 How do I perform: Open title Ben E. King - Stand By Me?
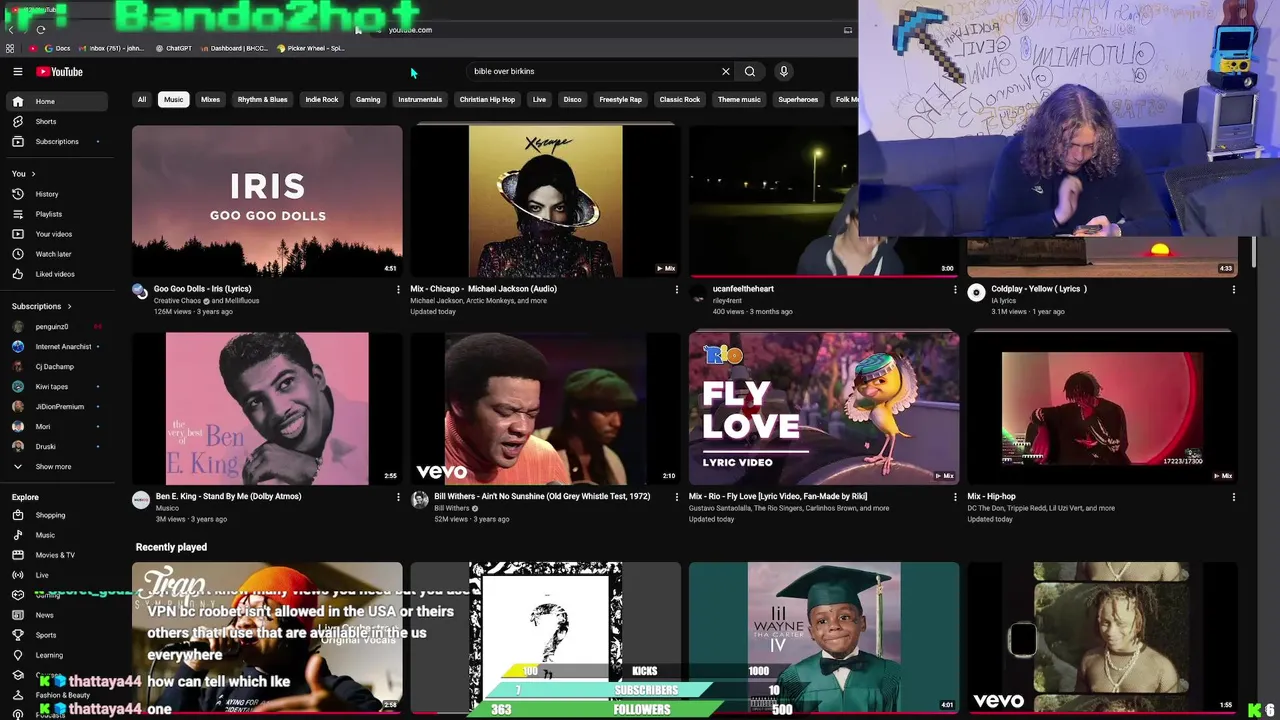pyautogui.click(x=228, y=496)
